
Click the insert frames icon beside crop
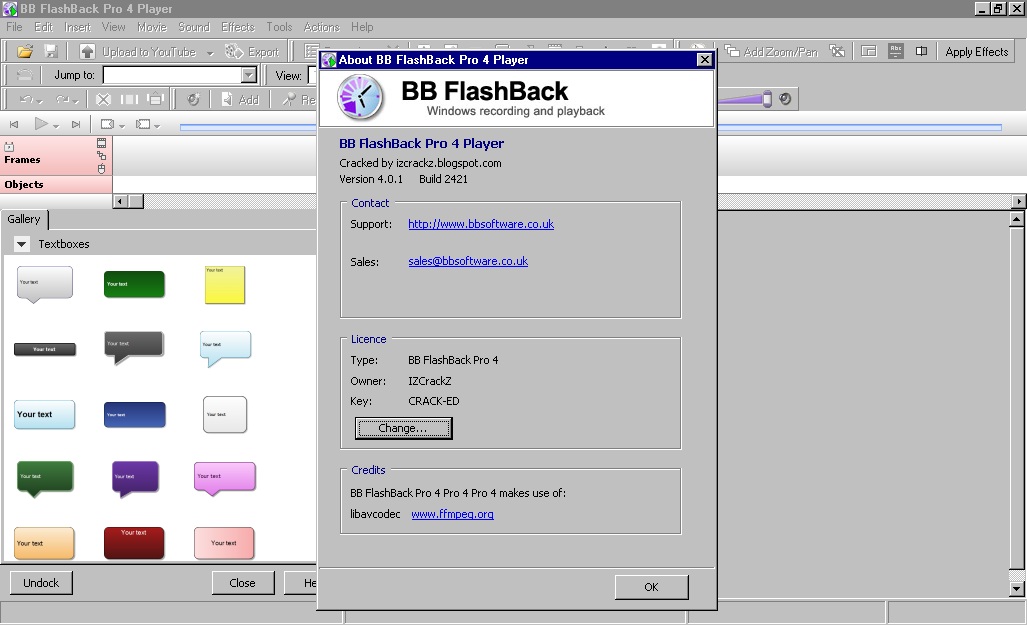(155, 100)
